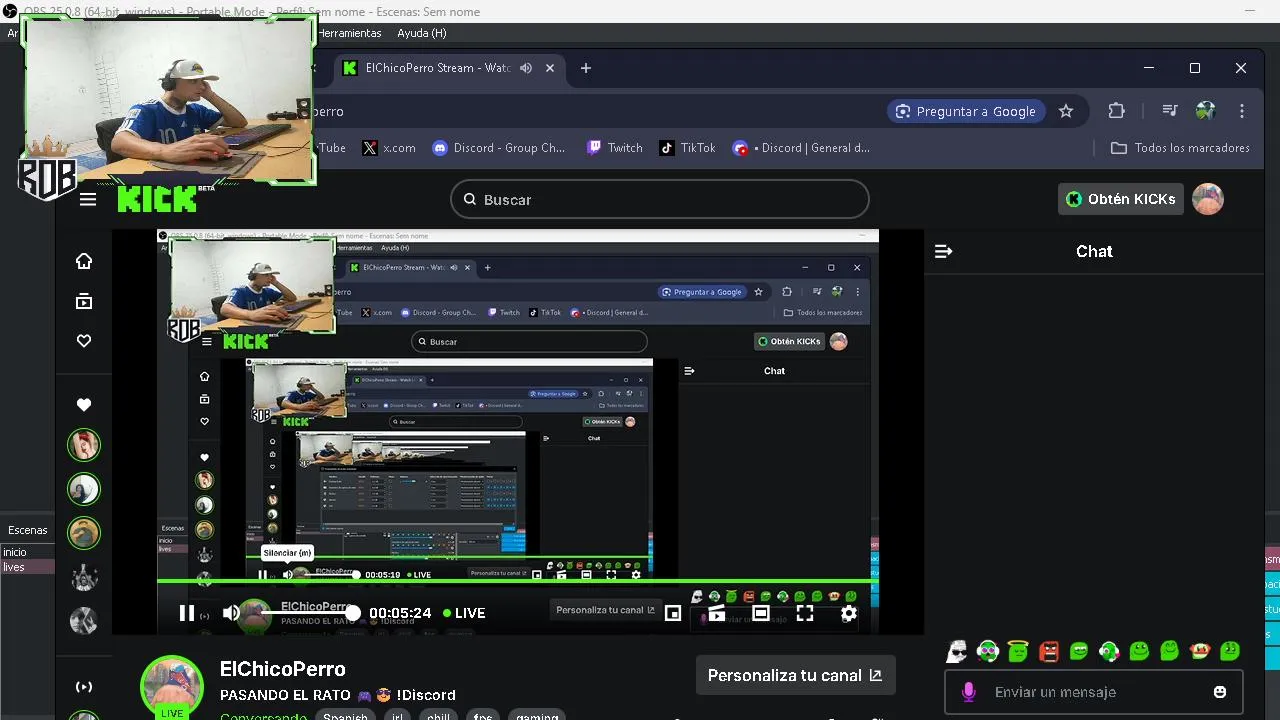
Task: Open a new browser tab
Action: click(586, 68)
